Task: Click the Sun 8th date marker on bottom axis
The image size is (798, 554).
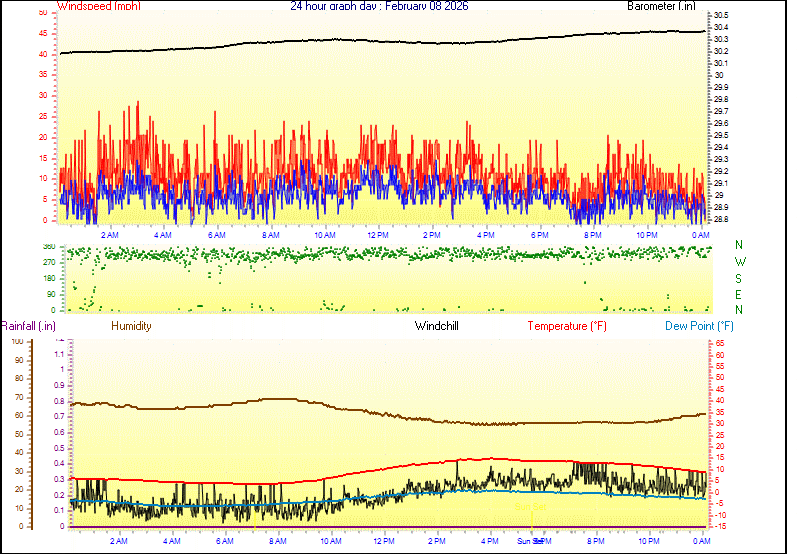Action: [530, 541]
